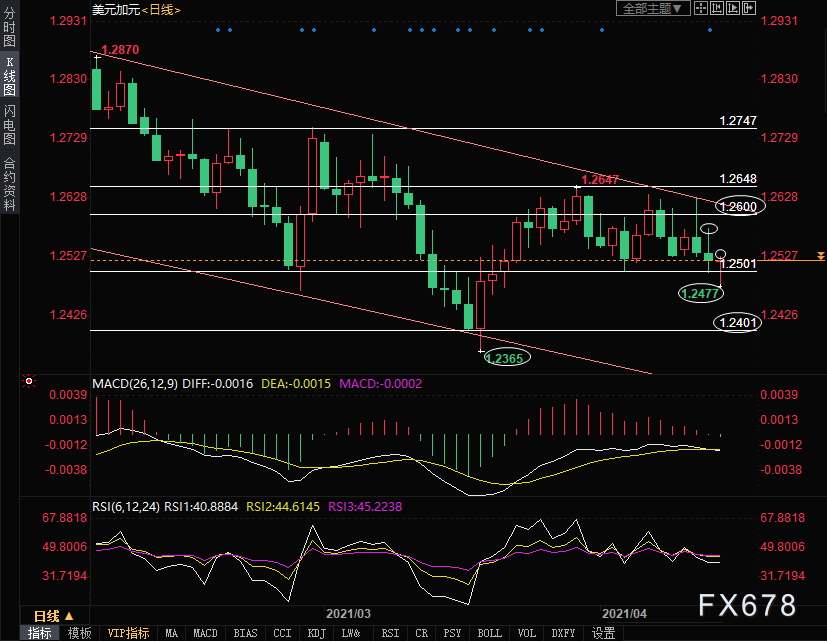Apply the CR indicator

point(421,633)
